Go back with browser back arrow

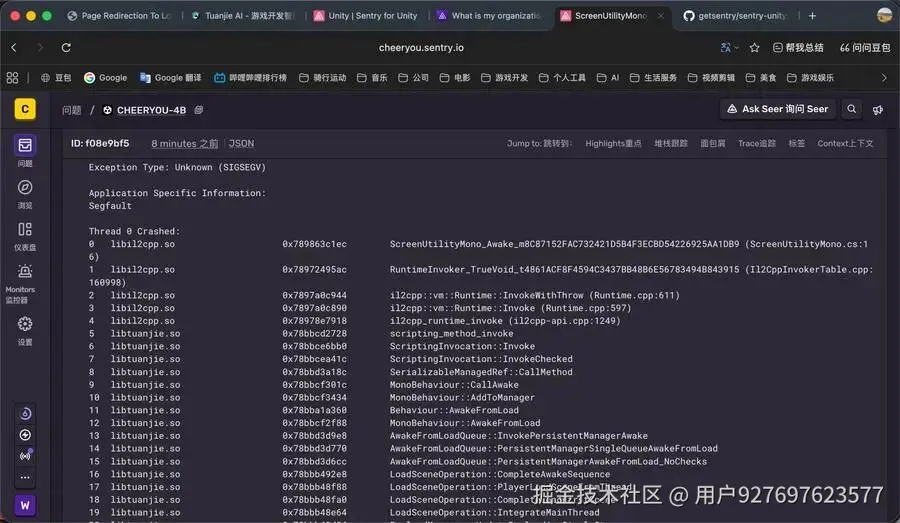point(14,48)
